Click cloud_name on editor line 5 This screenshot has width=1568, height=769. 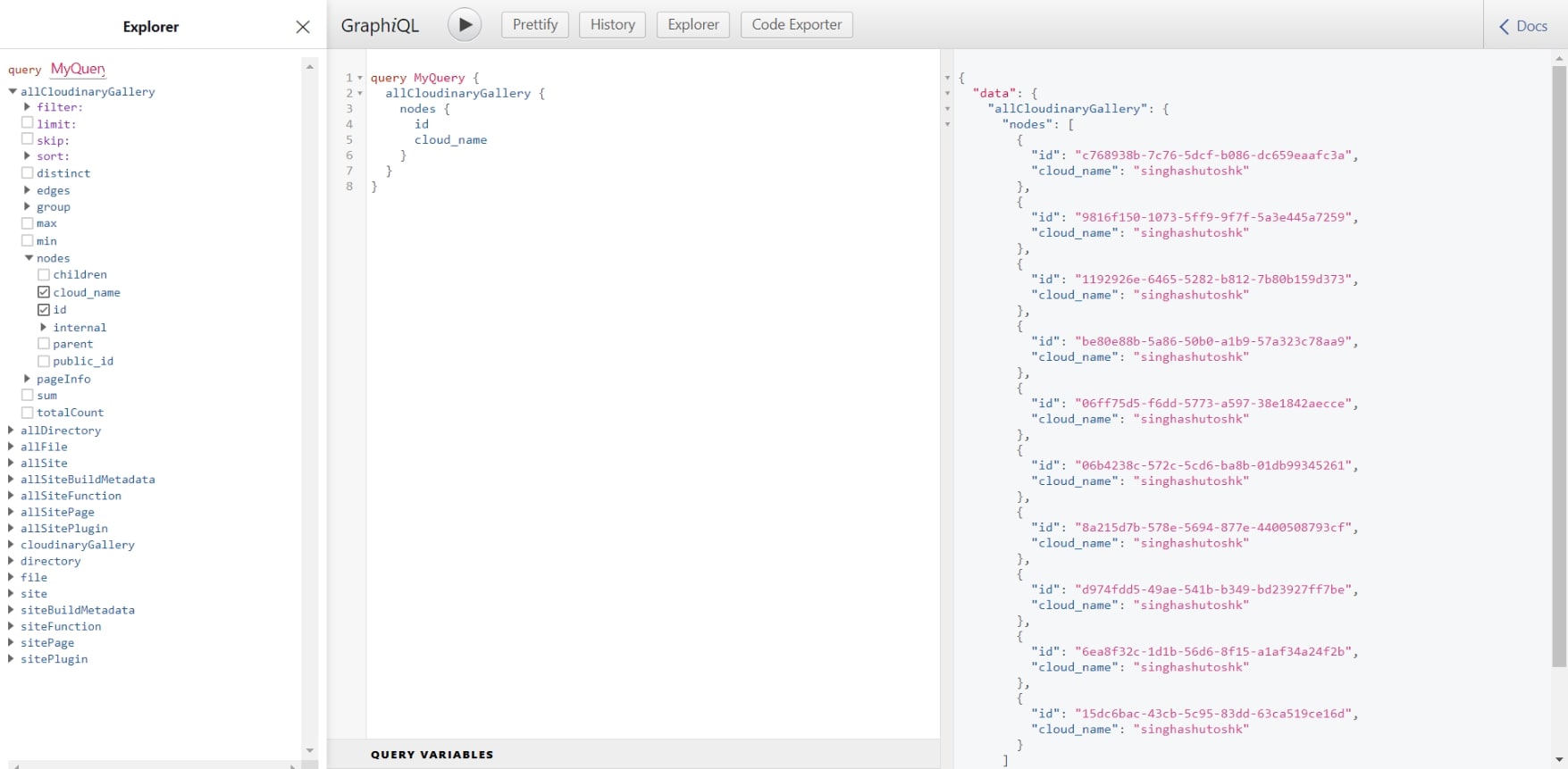click(x=450, y=139)
